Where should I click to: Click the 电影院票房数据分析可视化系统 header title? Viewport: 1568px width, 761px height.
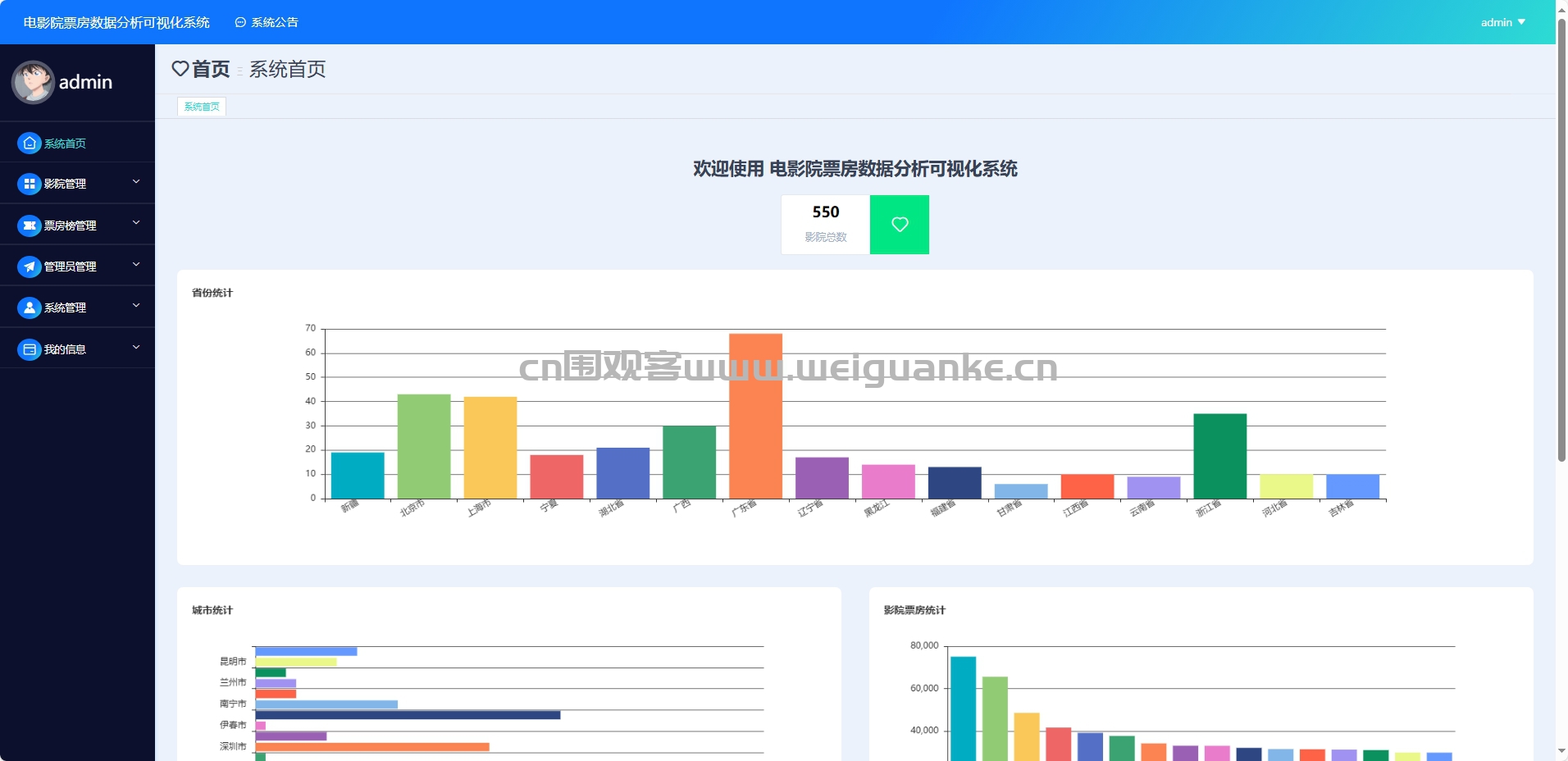click(x=116, y=23)
